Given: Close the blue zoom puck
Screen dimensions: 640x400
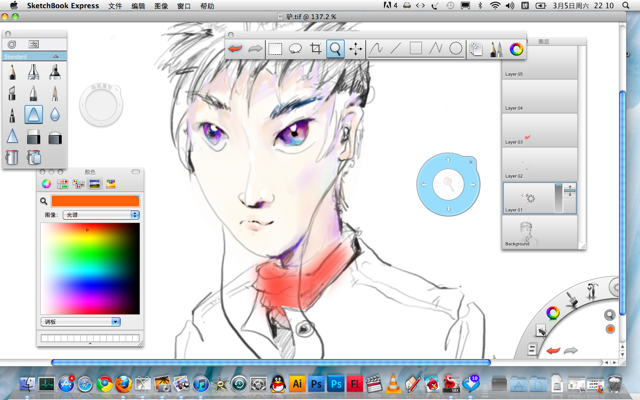Looking at the screenshot, I should click(471, 162).
